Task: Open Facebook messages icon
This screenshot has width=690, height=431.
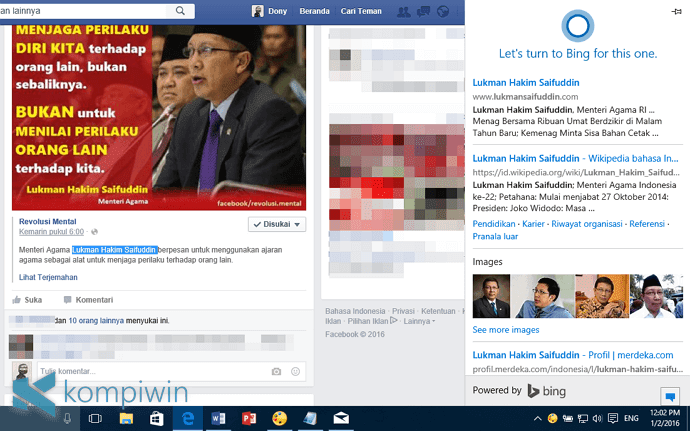Action: 423,11
